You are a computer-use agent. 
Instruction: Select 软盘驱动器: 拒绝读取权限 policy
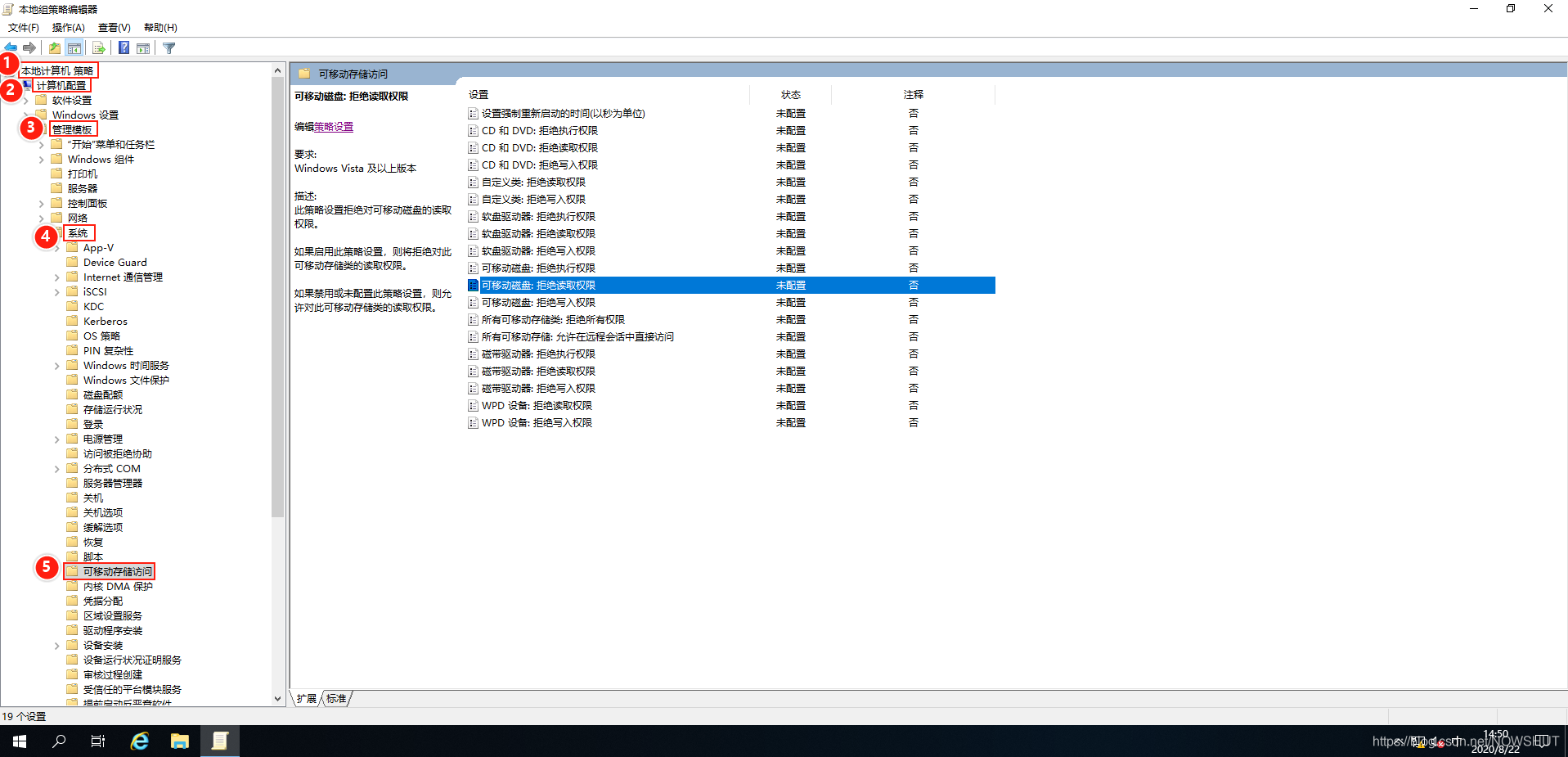tap(538, 233)
